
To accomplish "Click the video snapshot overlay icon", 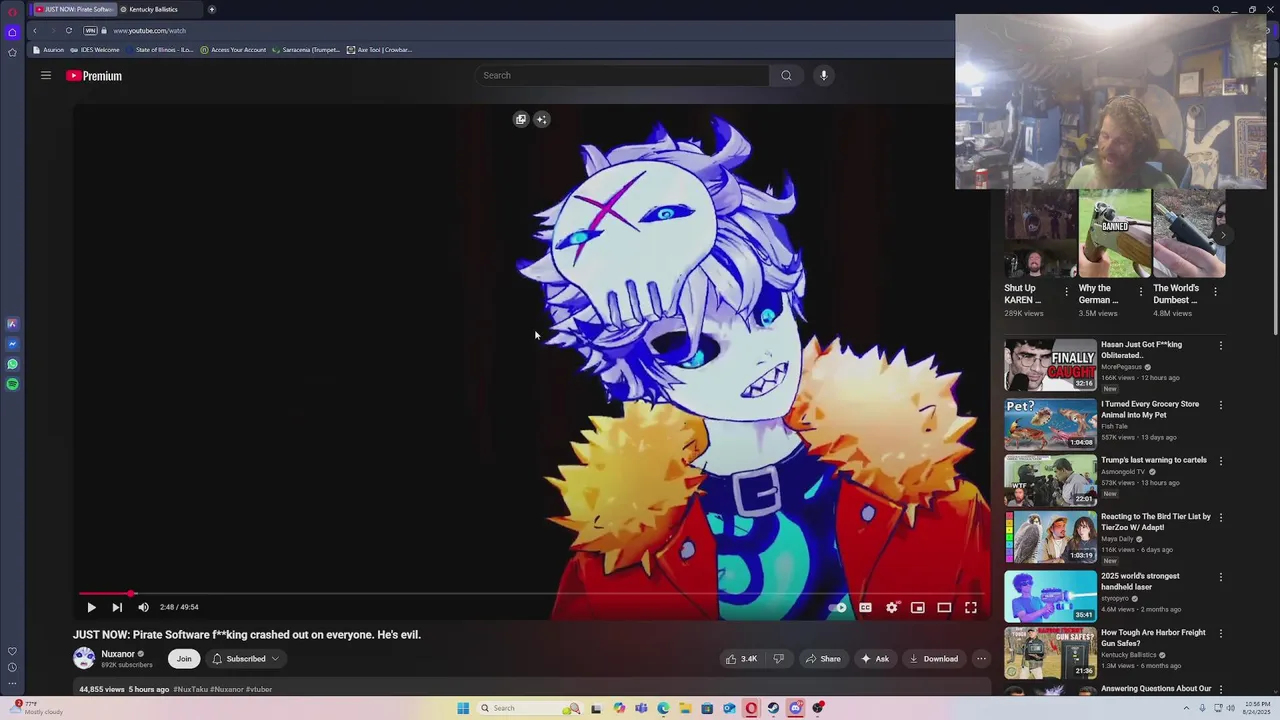I will (x=521, y=119).
